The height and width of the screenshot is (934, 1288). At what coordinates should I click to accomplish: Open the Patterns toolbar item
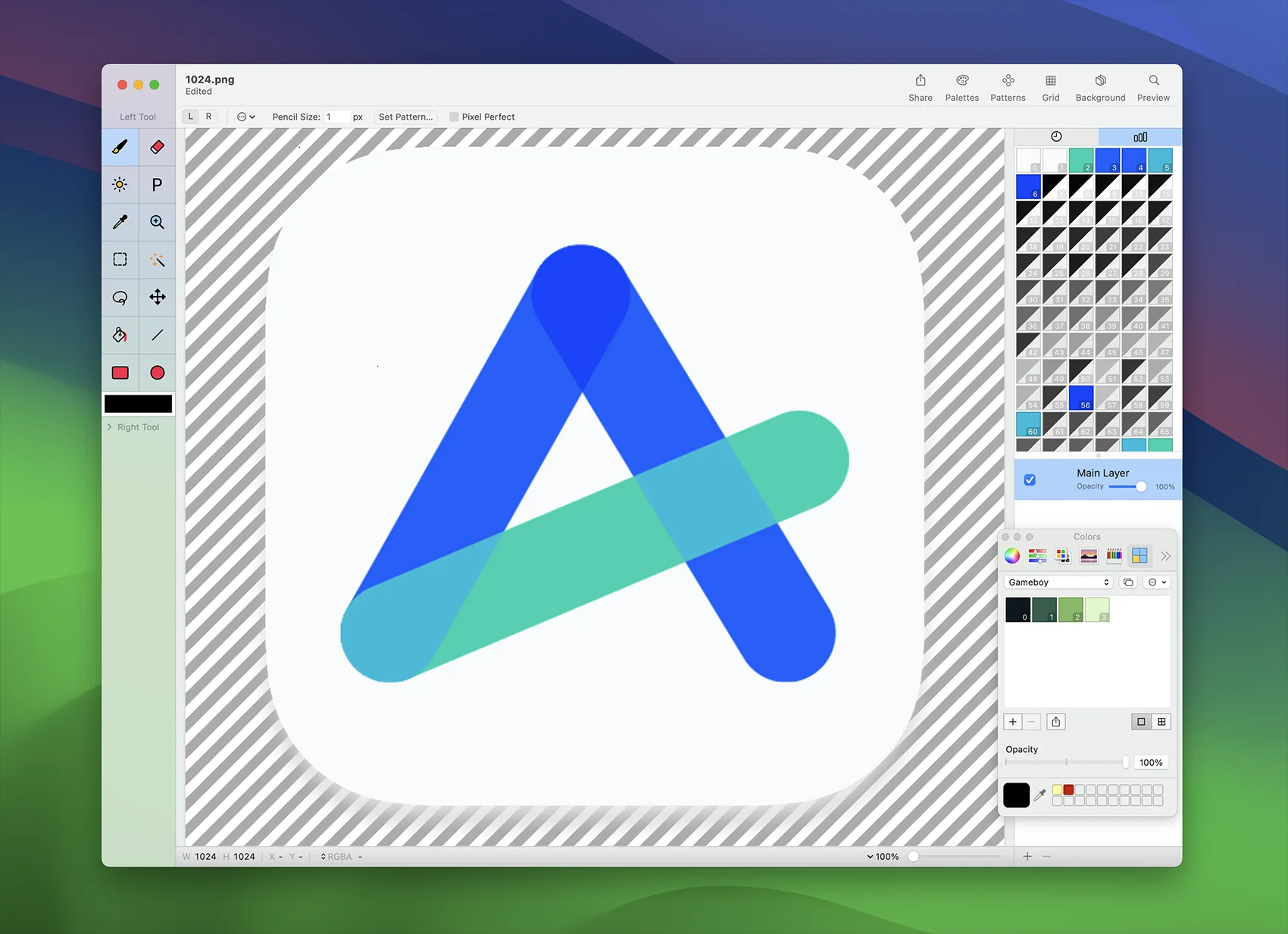click(1008, 88)
